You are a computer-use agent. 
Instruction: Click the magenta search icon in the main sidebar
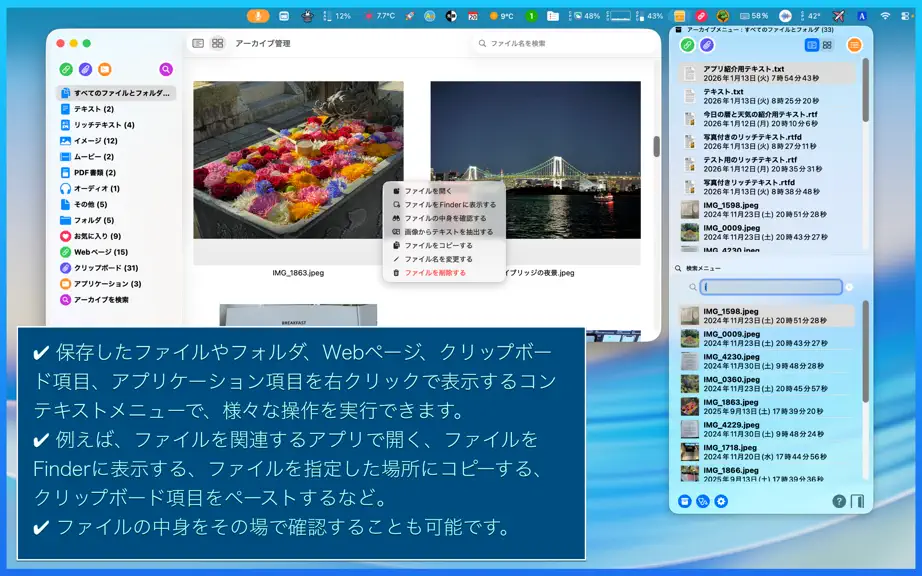click(x=166, y=69)
